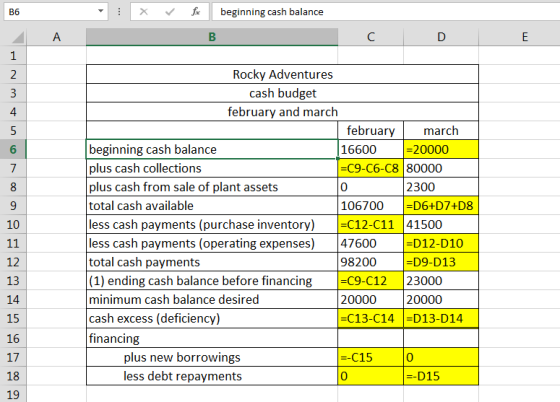560x402 pixels.
Task: Select row 6 header
Action: (x=13, y=149)
